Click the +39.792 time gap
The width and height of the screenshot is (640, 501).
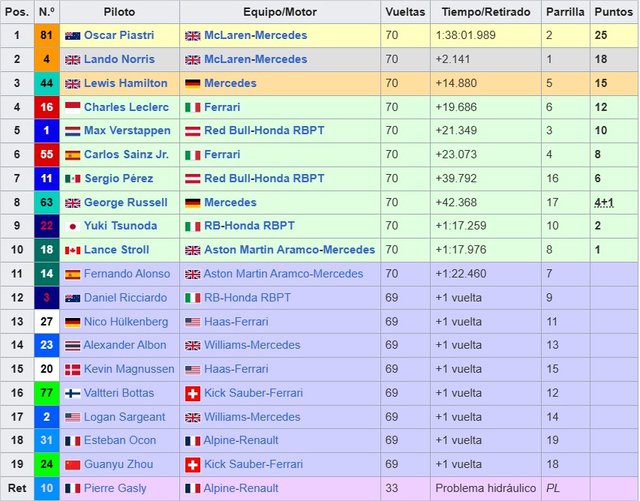(x=456, y=179)
